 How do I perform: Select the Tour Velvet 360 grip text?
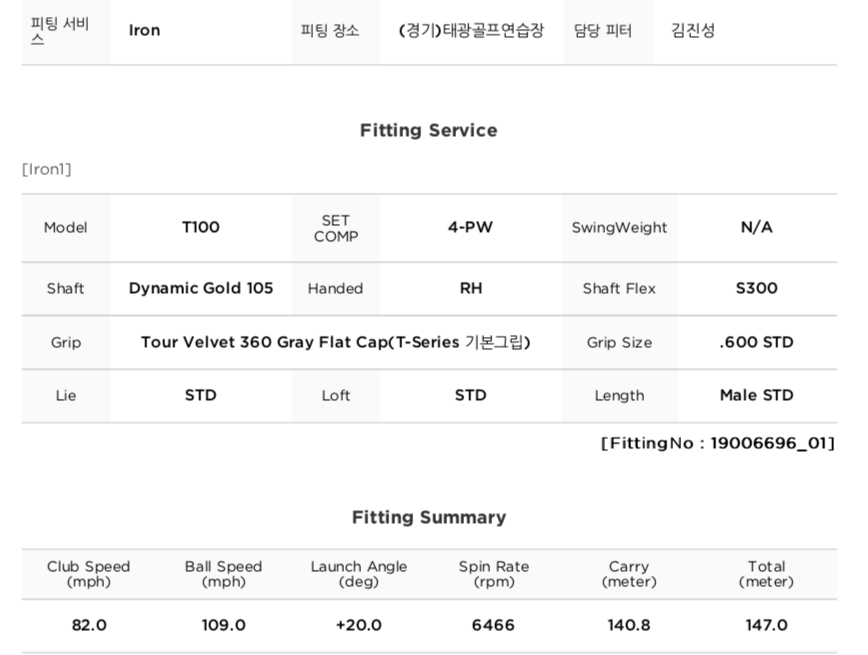tap(335, 343)
